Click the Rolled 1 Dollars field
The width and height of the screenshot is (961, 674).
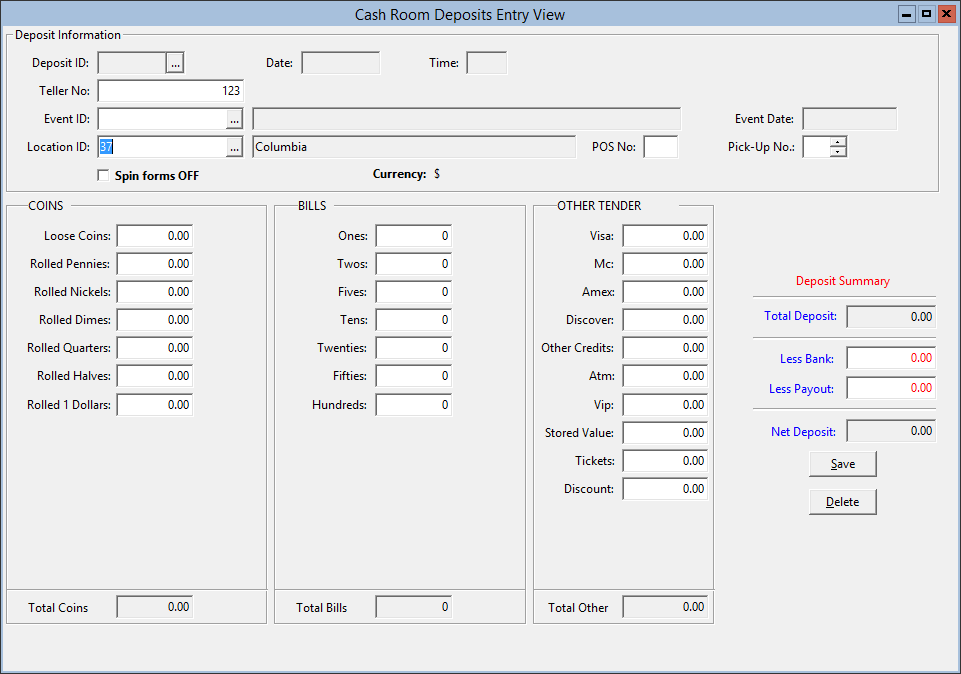154,405
